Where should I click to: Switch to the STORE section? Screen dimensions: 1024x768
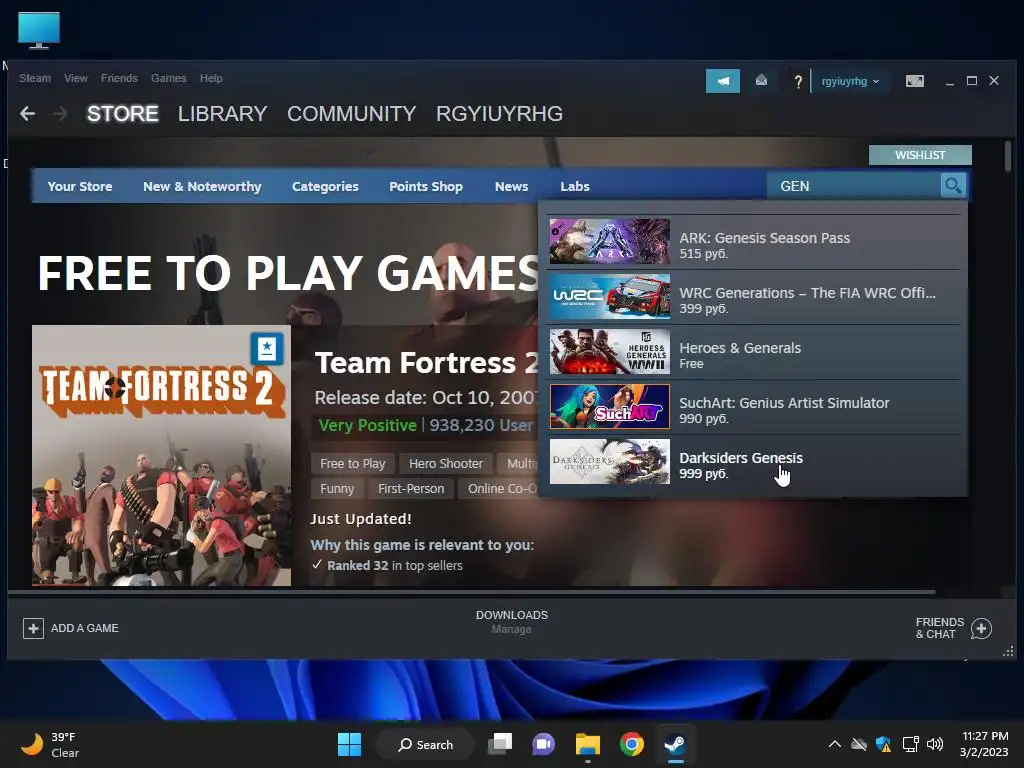(x=123, y=114)
